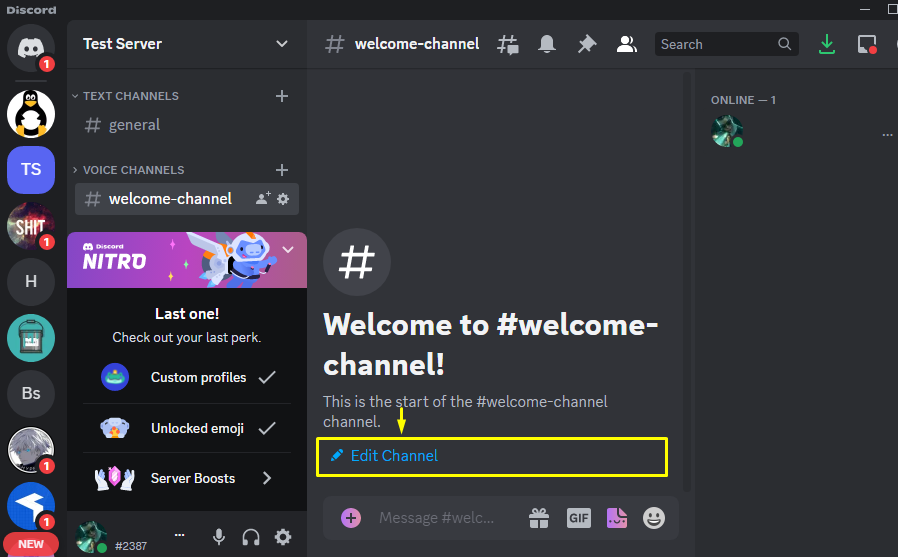Open the emoji picker
The height and width of the screenshot is (557, 898).
click(x=653, y=518)
